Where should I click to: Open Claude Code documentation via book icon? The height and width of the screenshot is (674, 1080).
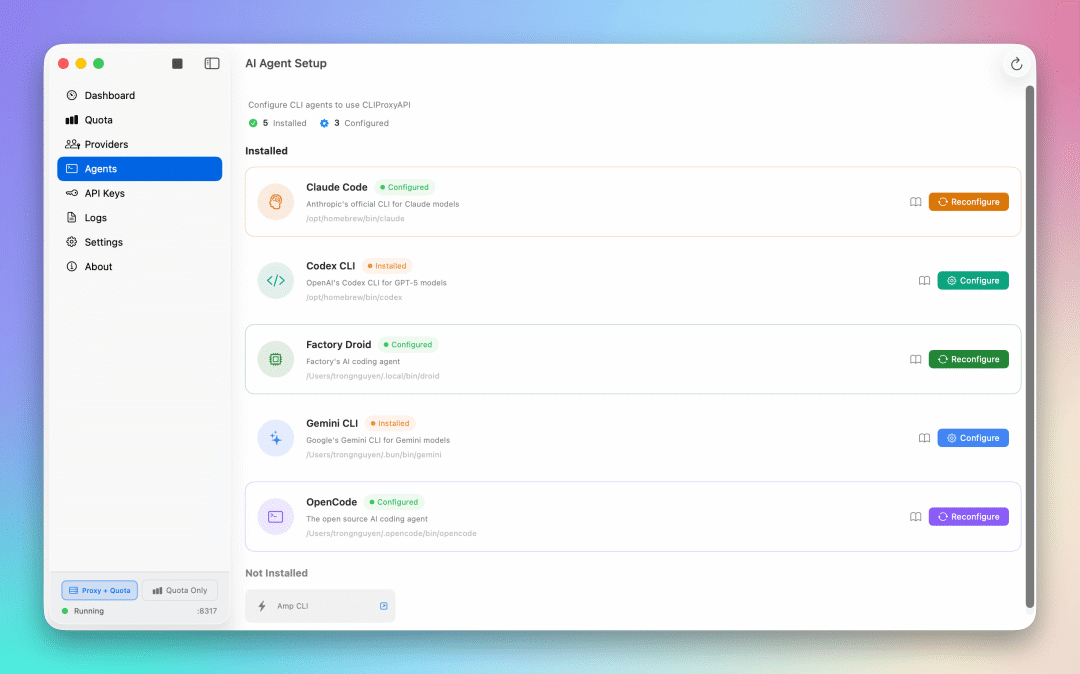(x=915, y=201)
